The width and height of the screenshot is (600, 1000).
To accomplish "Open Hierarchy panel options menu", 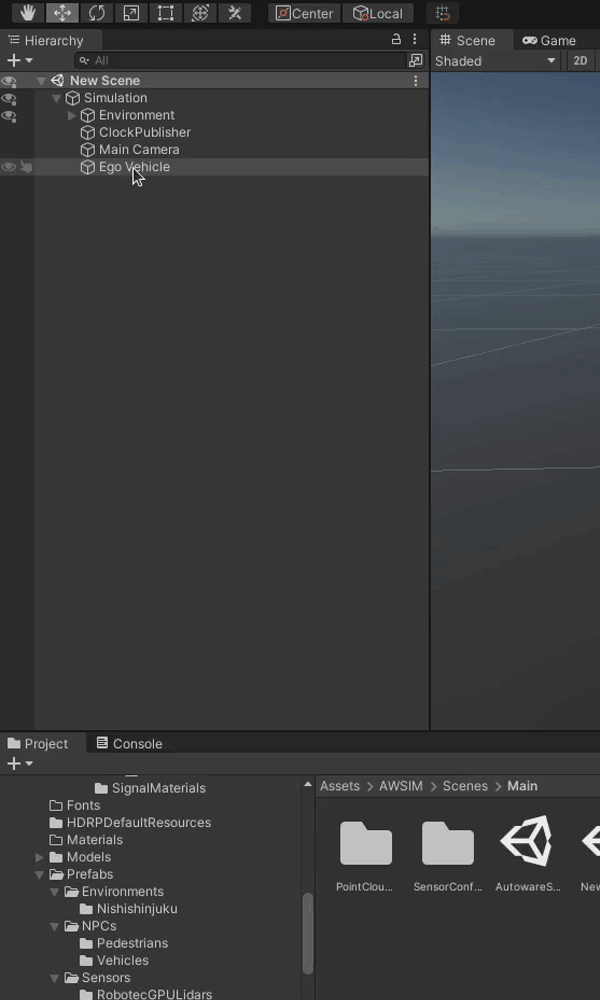I will 414,39.
